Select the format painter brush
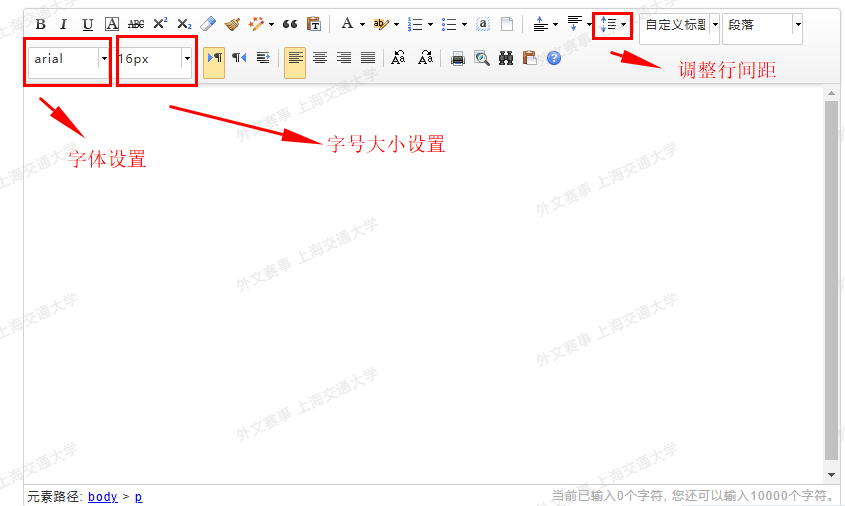This screenshot has width=845, height=506. pos(232,24)
